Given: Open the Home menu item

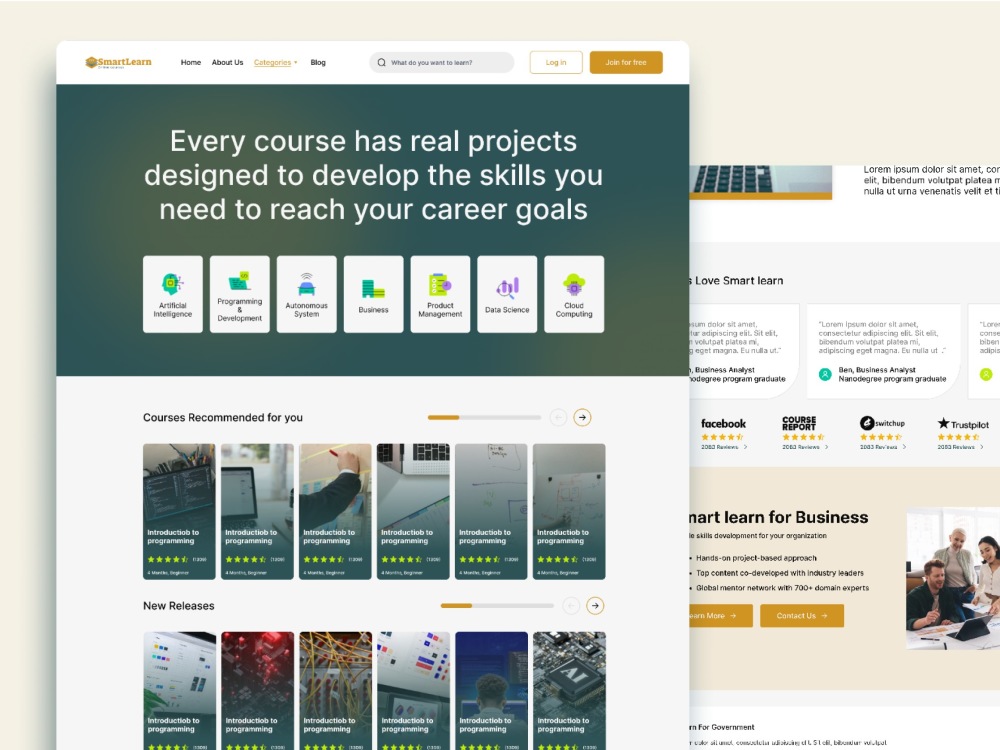Looking at the screenshot, I should pyautogui.click(x=191, y=62).
